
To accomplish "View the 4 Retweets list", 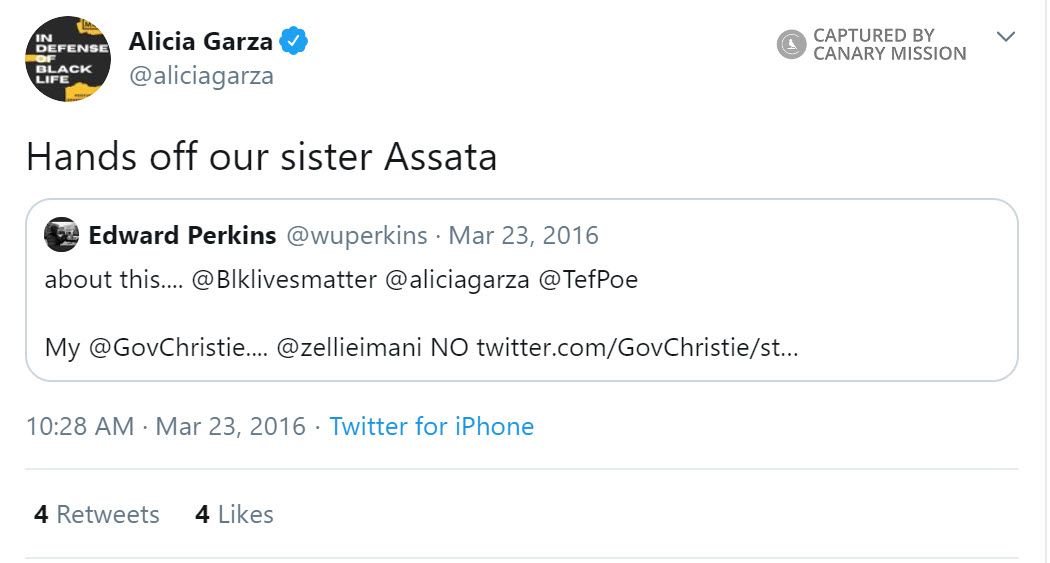I will (x=97, y=514).
